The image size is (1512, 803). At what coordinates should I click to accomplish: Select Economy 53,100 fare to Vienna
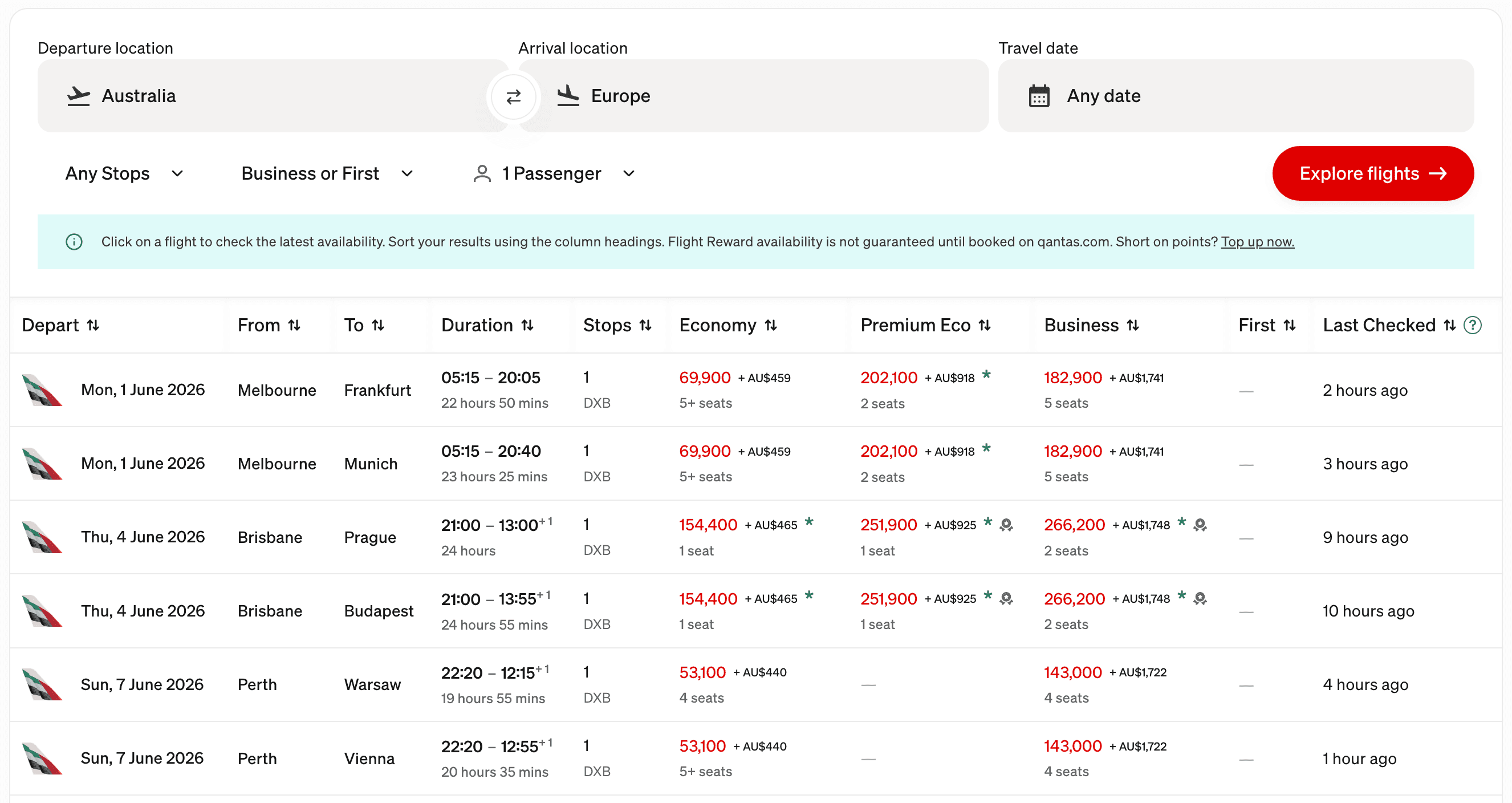point(702,747)
